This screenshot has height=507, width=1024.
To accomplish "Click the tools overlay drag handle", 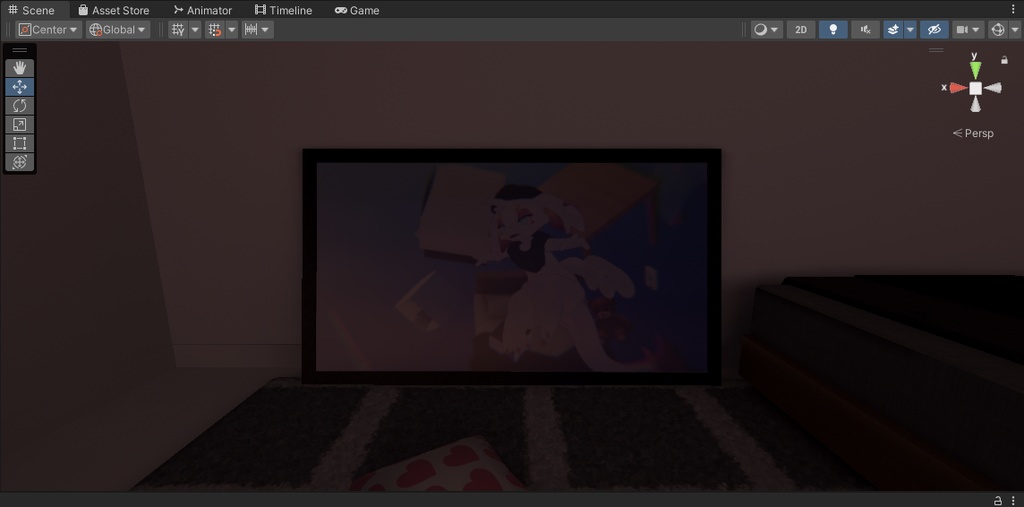I will [x=20, y=50].
